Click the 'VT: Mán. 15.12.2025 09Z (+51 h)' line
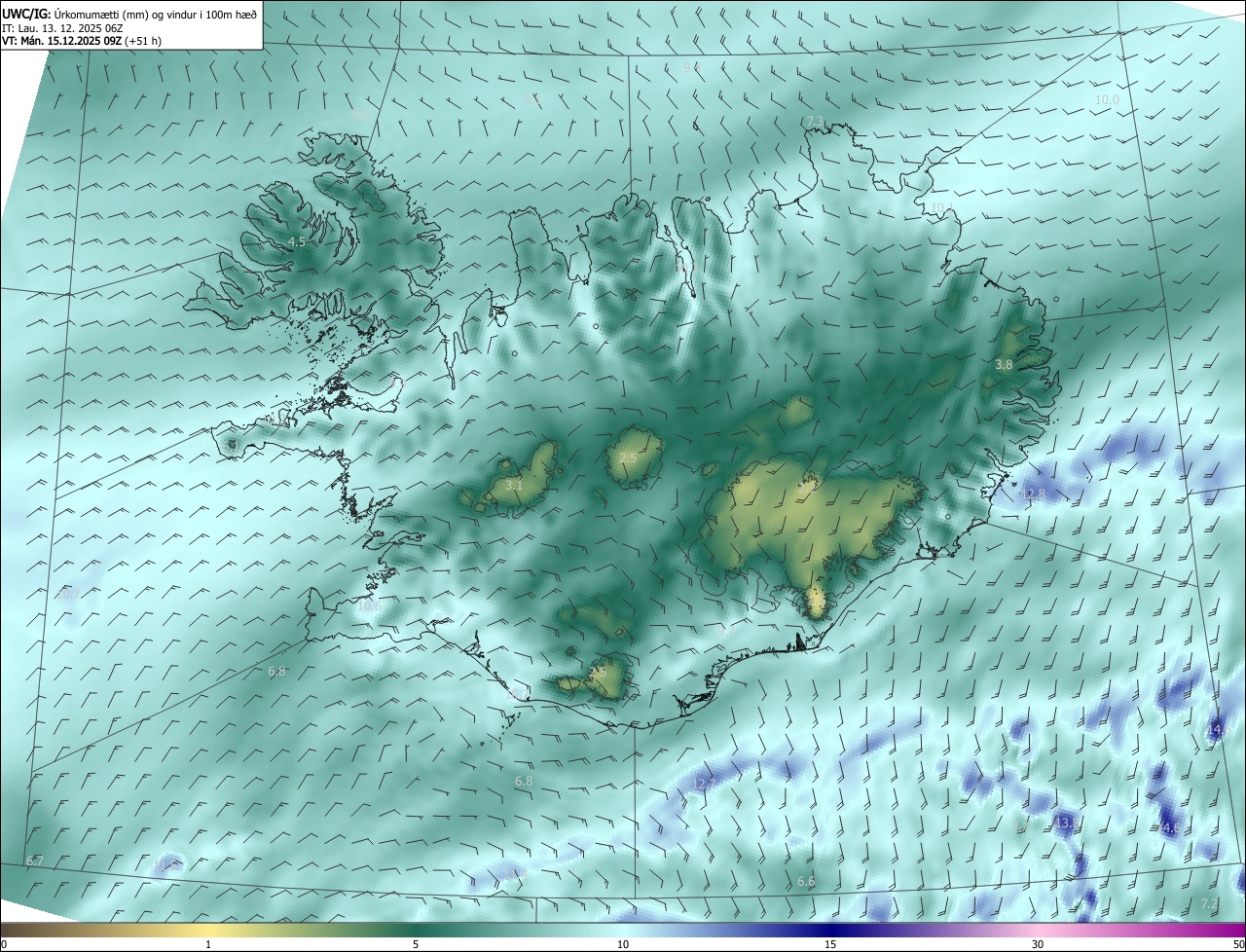Viewport: 1246px width, 952px height. coord(82,41)
